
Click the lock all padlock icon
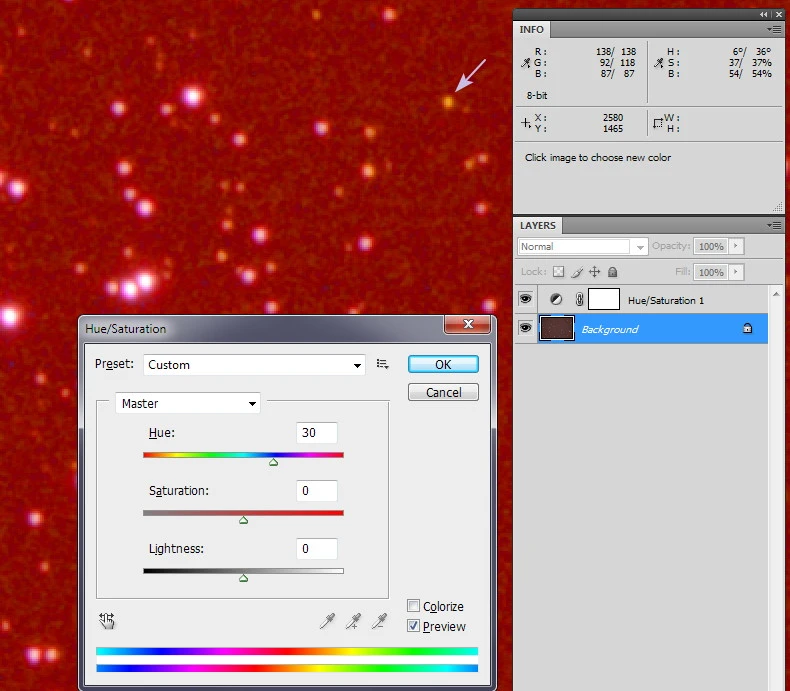[612, 272]
